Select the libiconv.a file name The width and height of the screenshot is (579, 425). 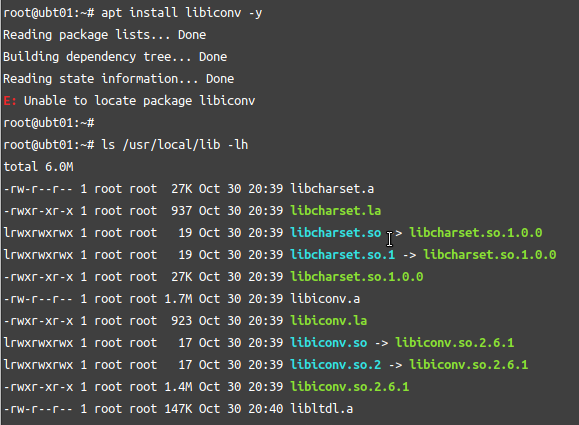(x=325, y=298)
